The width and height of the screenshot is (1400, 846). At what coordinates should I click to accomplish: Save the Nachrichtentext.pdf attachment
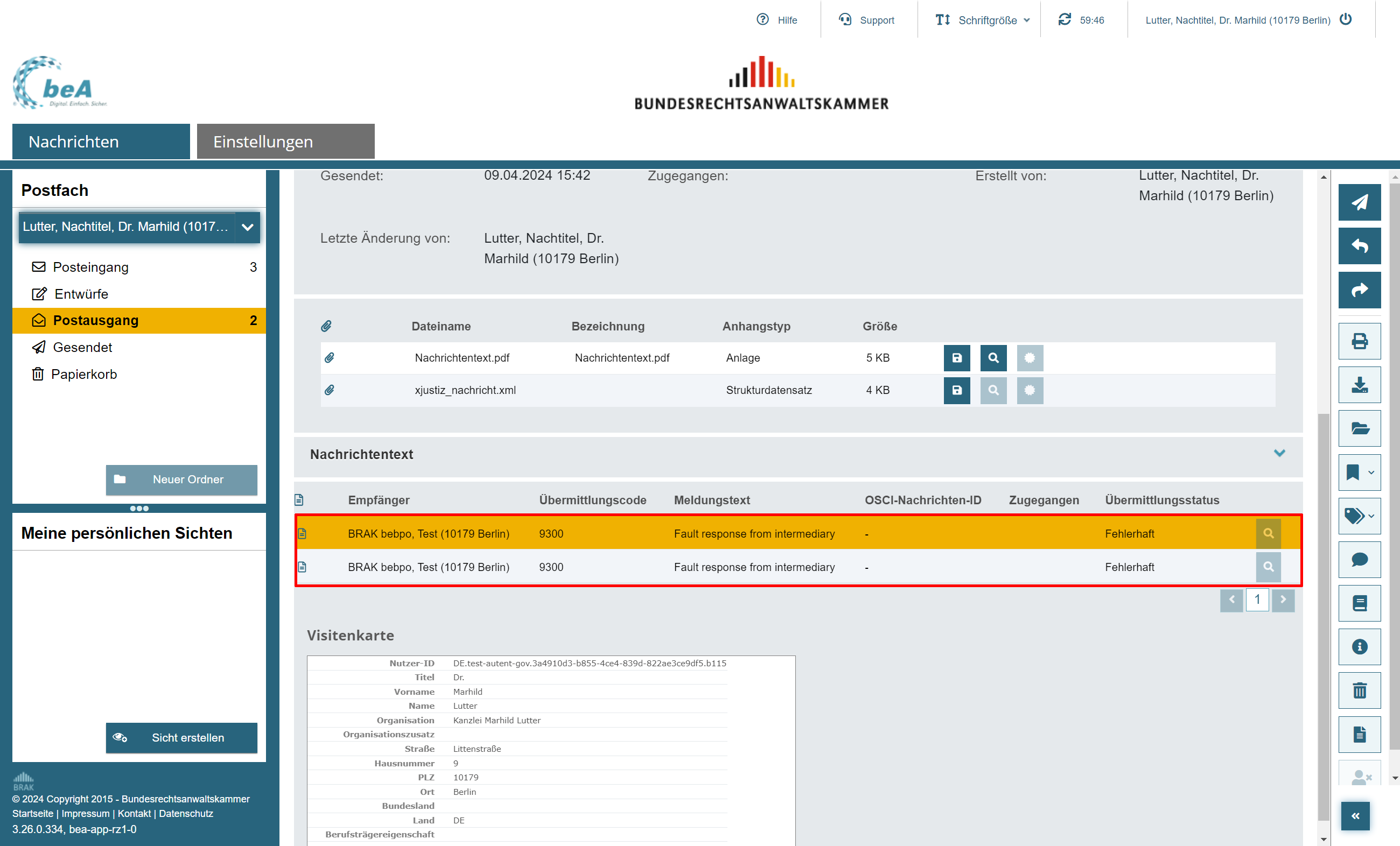tap(956, 358)
